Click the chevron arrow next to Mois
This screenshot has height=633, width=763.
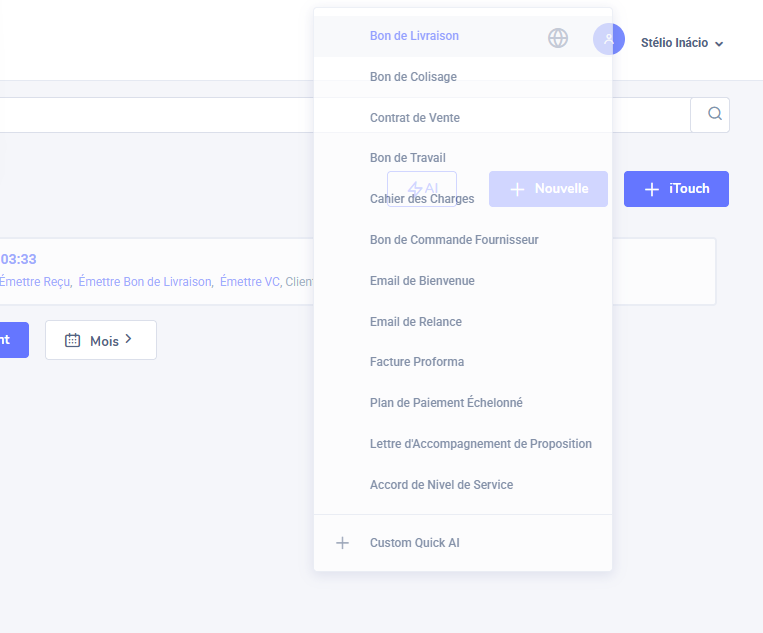coord(128,339)
